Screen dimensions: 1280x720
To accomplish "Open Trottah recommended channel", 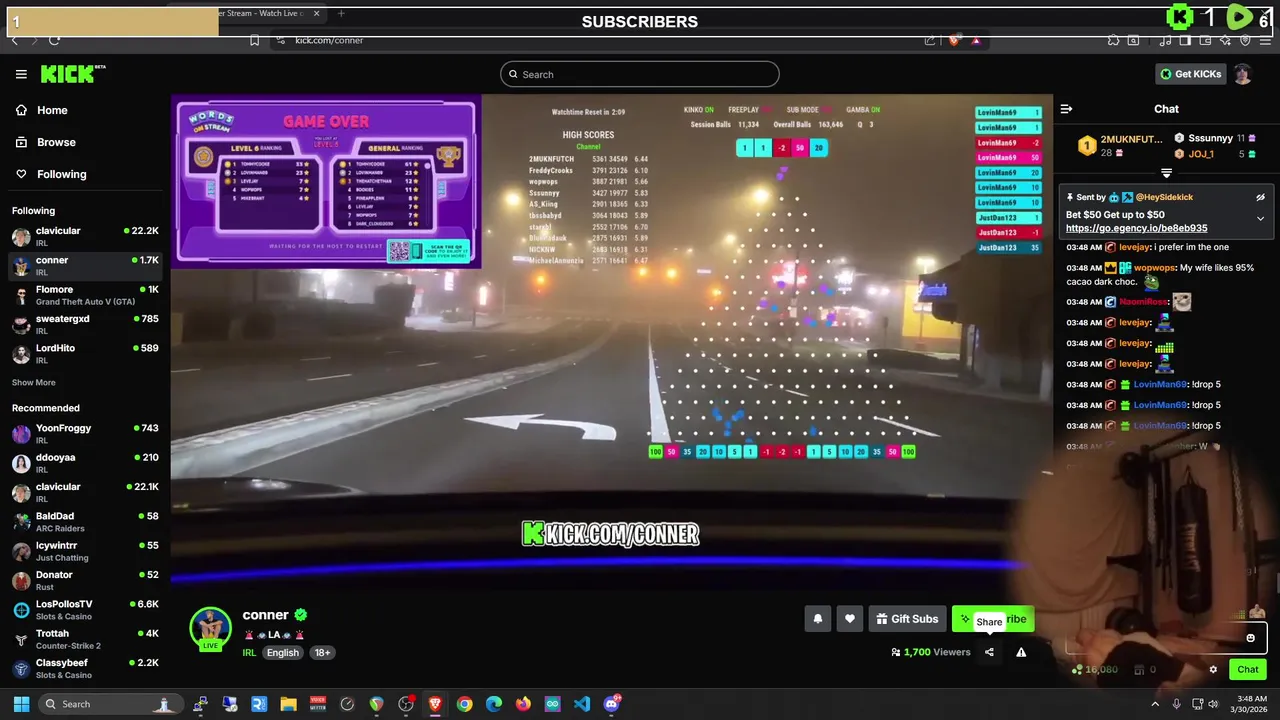I will point(85,639).
